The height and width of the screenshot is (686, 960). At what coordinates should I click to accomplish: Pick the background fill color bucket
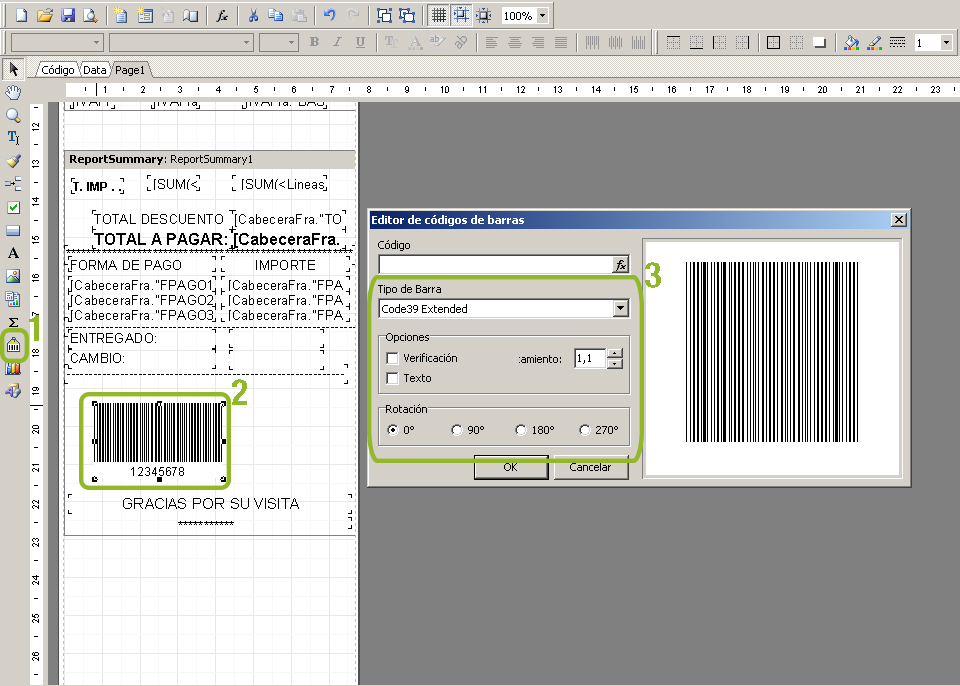(851, 42)
